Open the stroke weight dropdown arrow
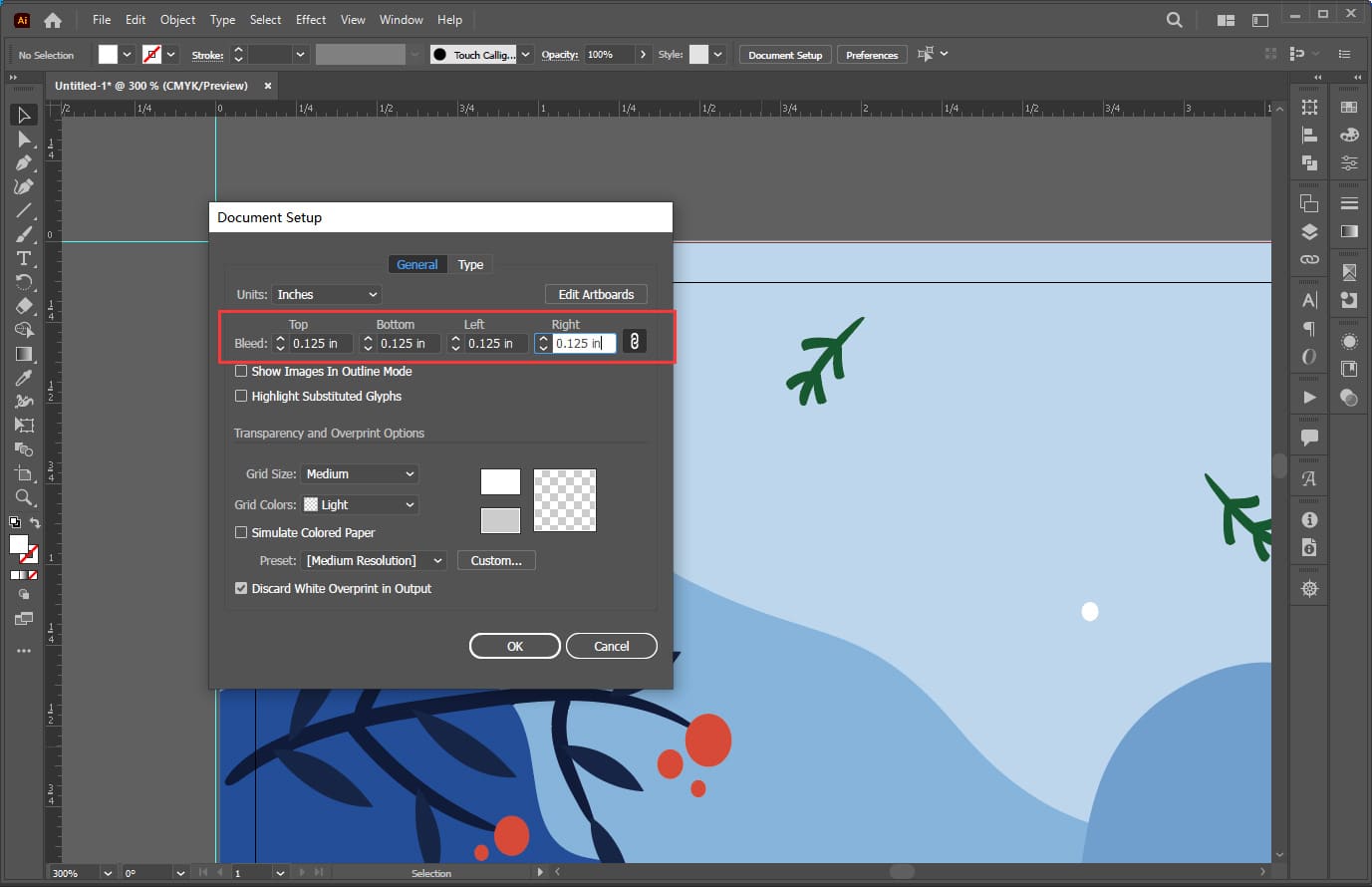 click(300, 55)
